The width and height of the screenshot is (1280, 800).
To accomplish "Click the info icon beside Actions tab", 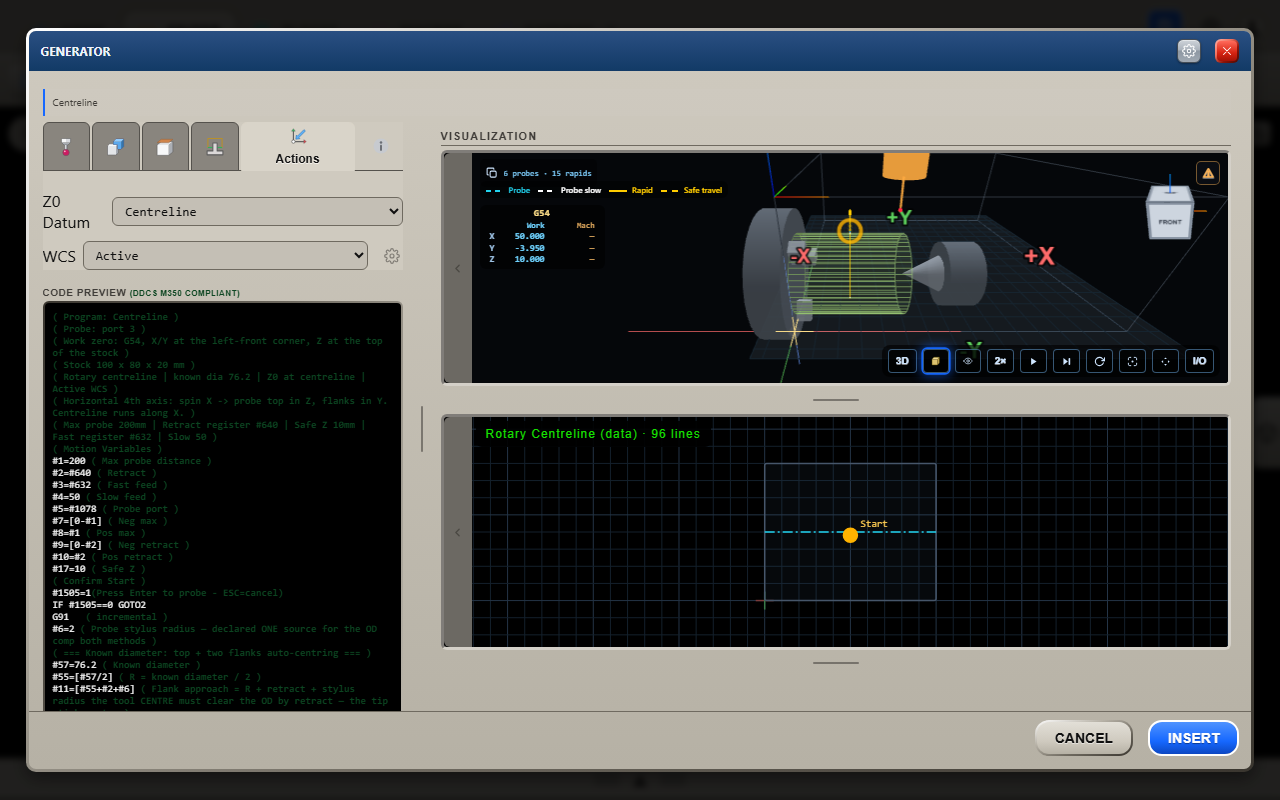I will (x=380, y=146).
